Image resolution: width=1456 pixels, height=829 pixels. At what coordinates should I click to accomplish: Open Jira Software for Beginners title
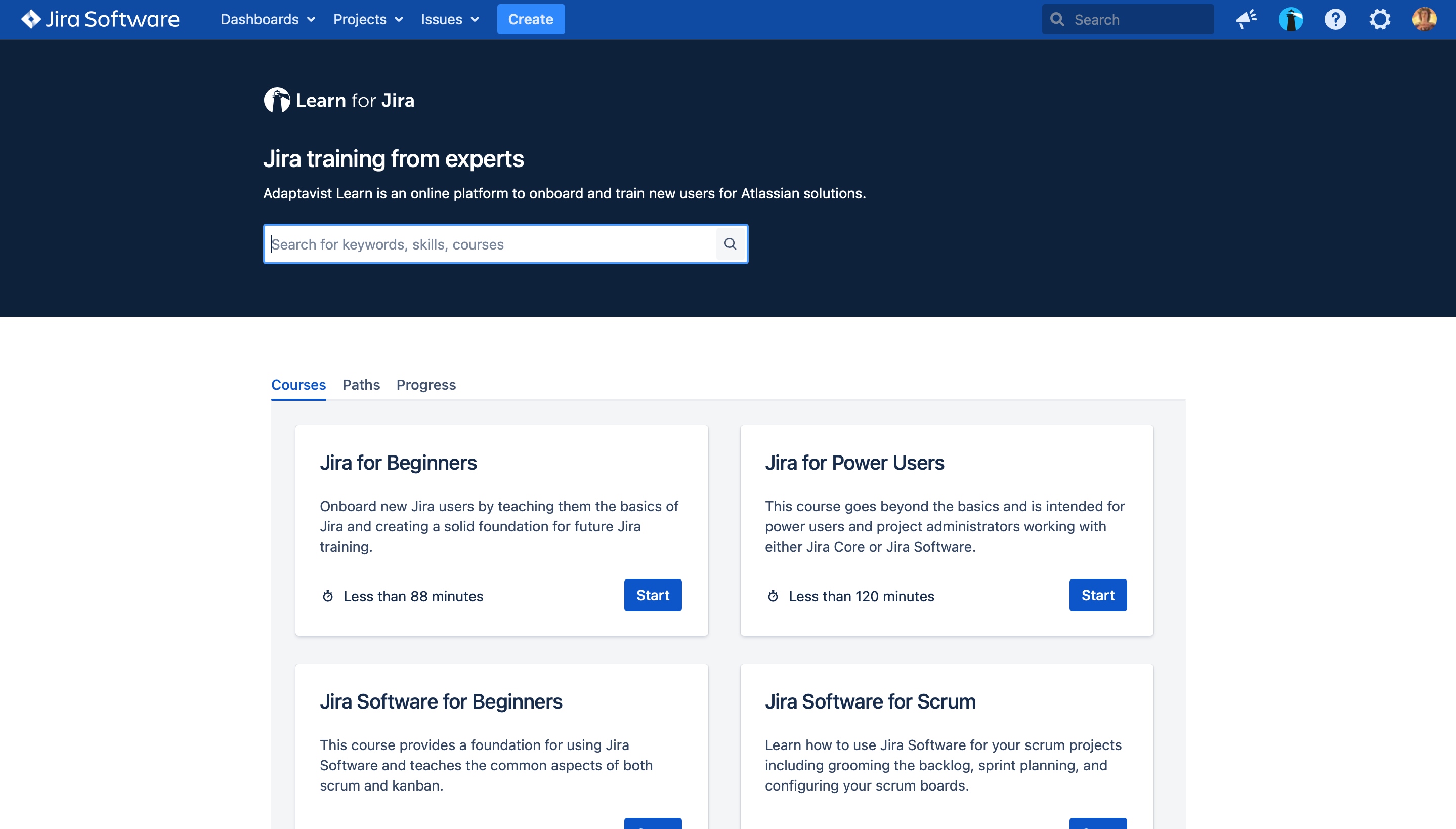click(x=441, y=701)
